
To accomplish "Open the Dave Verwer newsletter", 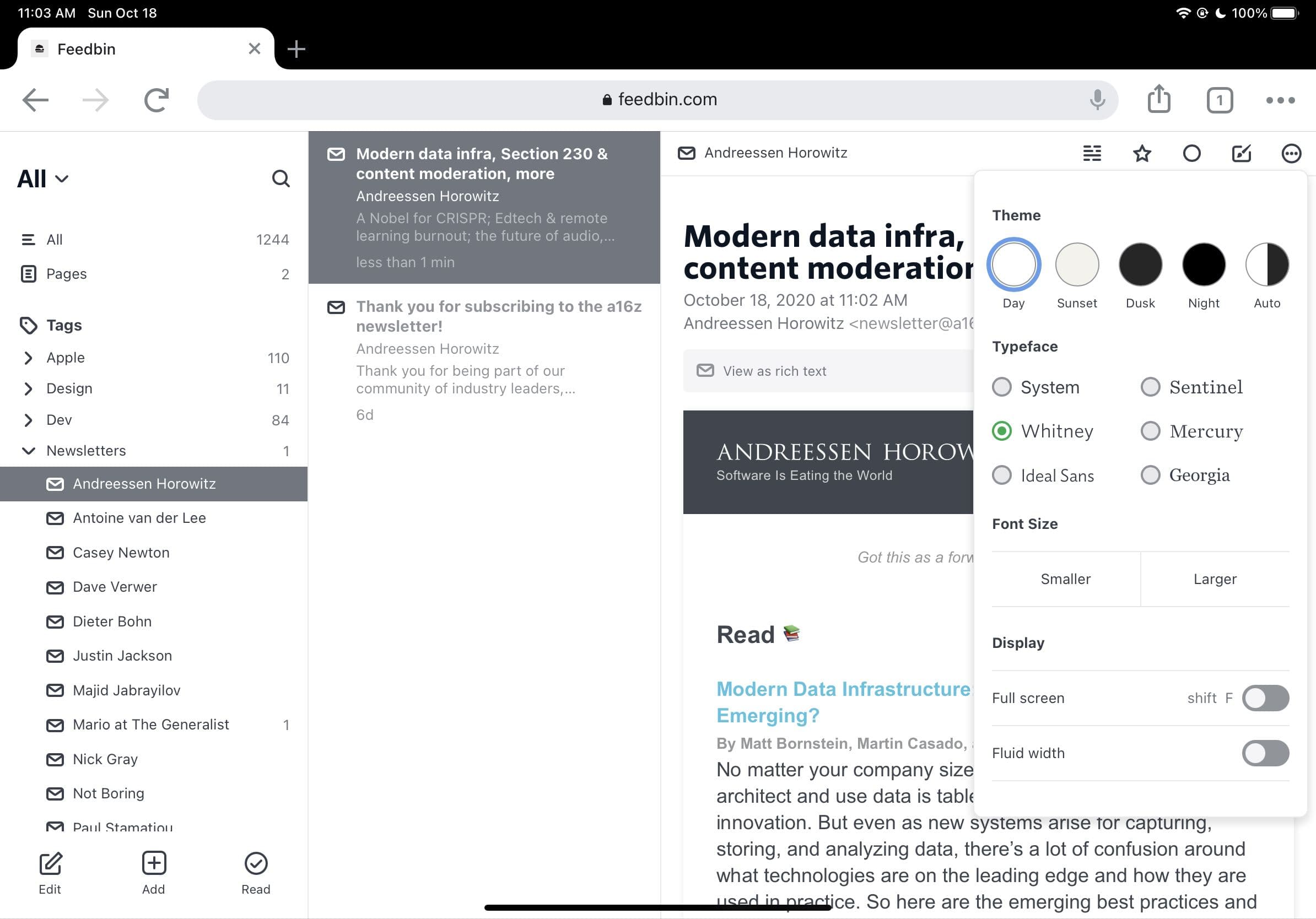I will click(154, 587).
